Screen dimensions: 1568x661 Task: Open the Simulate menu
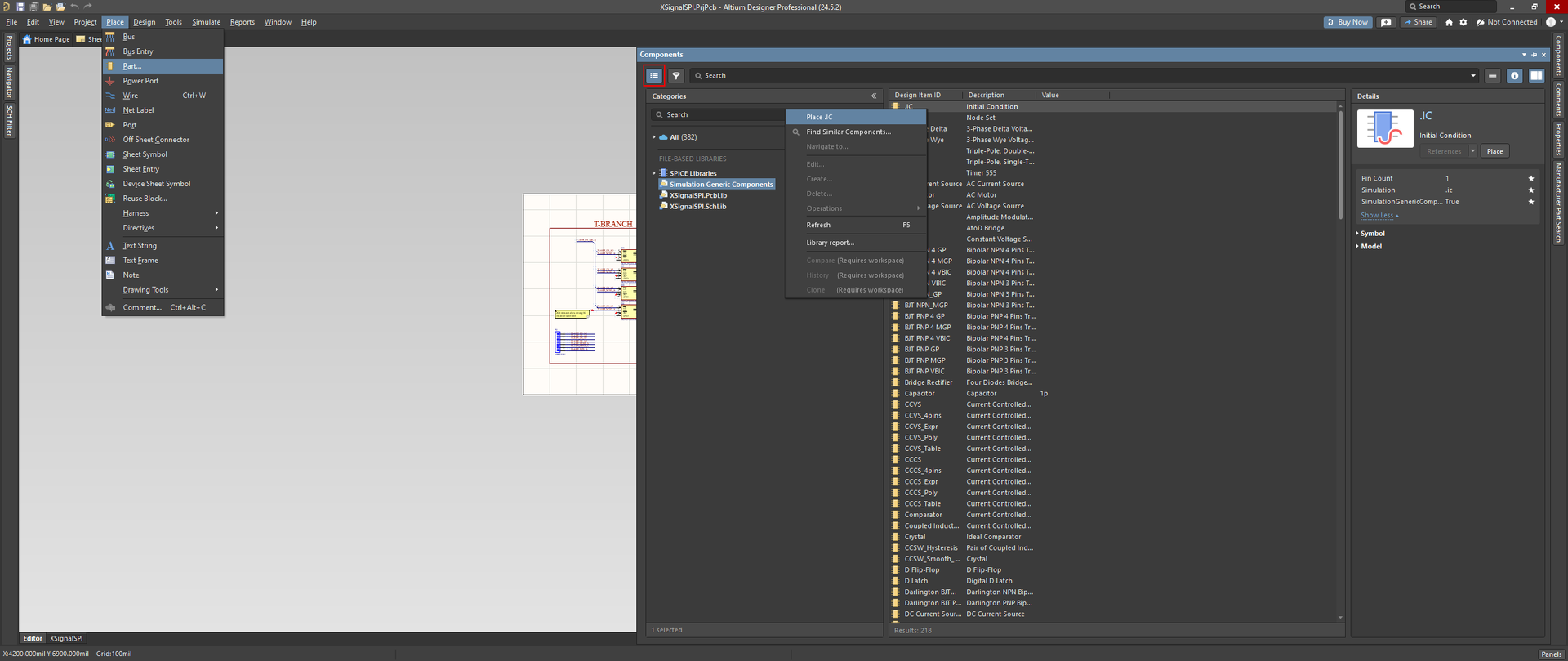pos(206,22)
